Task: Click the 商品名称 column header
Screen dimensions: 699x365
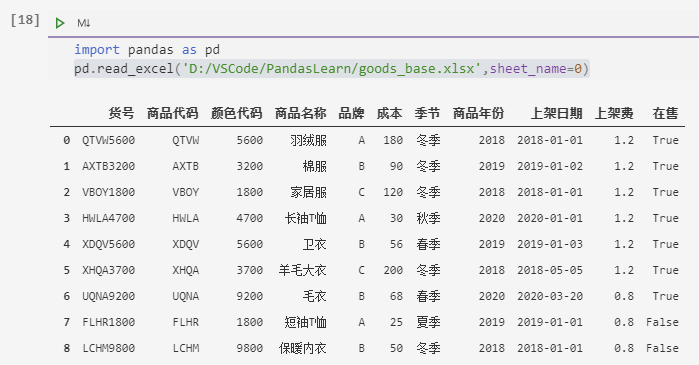Action: pyautogui.click(x=300, y=113)
